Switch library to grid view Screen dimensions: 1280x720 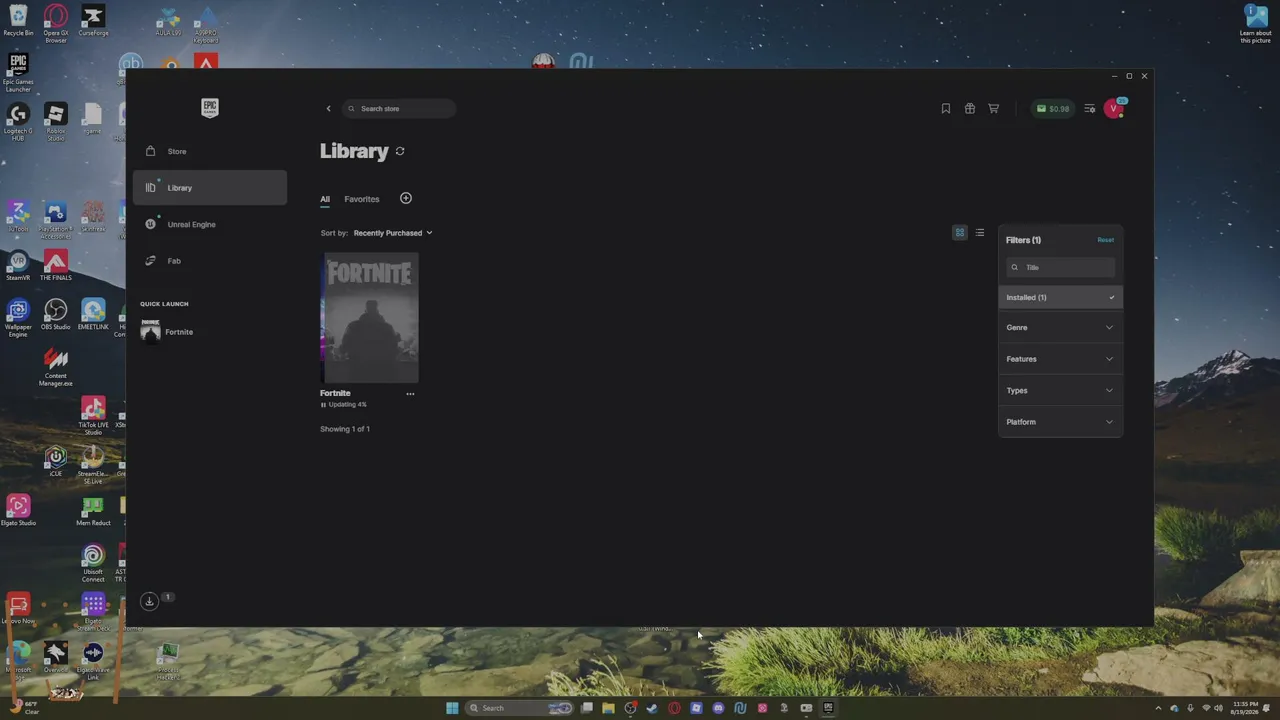(960, 233)
